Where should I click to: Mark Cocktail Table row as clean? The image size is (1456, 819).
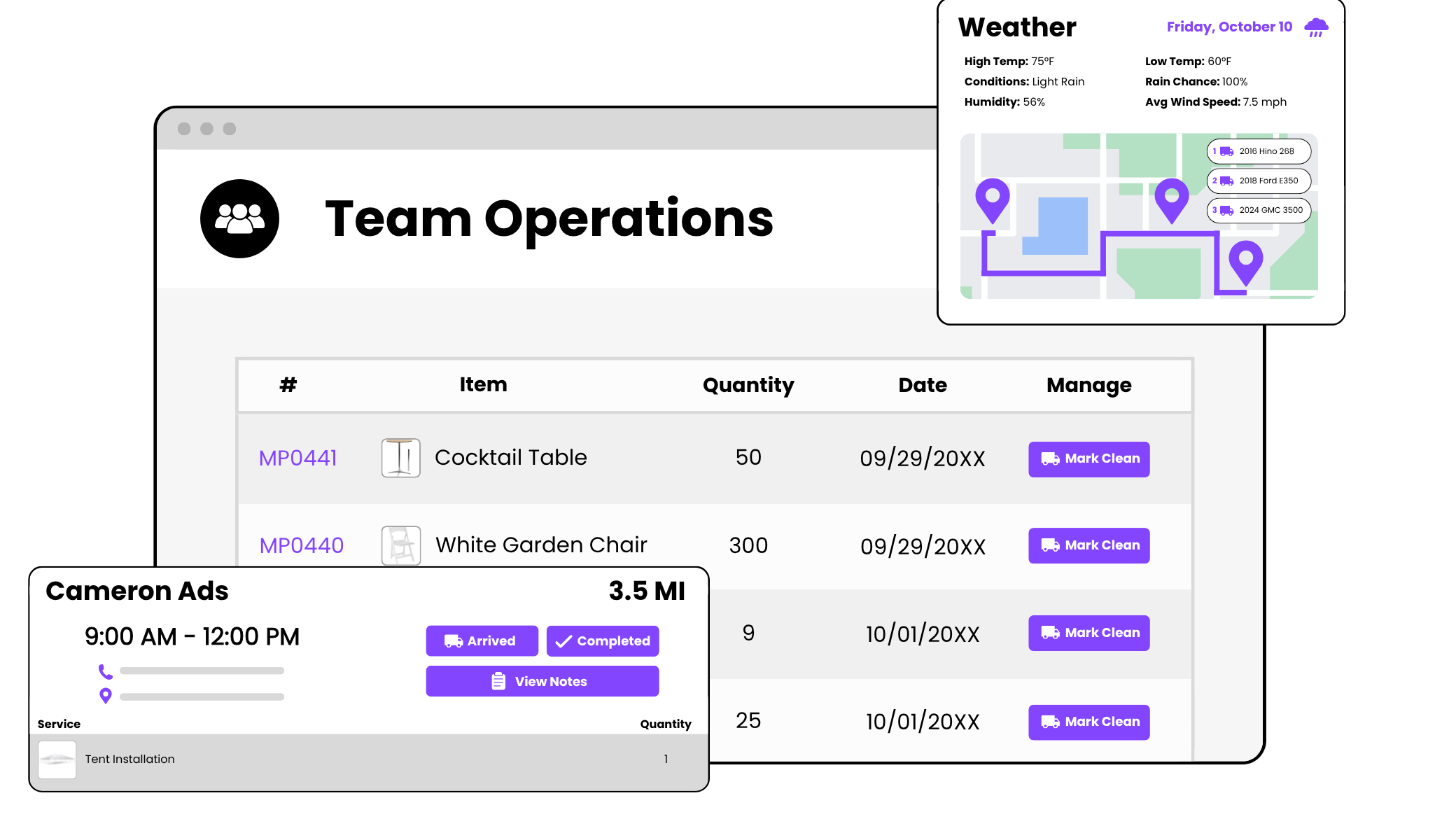tap(1088, 459)
